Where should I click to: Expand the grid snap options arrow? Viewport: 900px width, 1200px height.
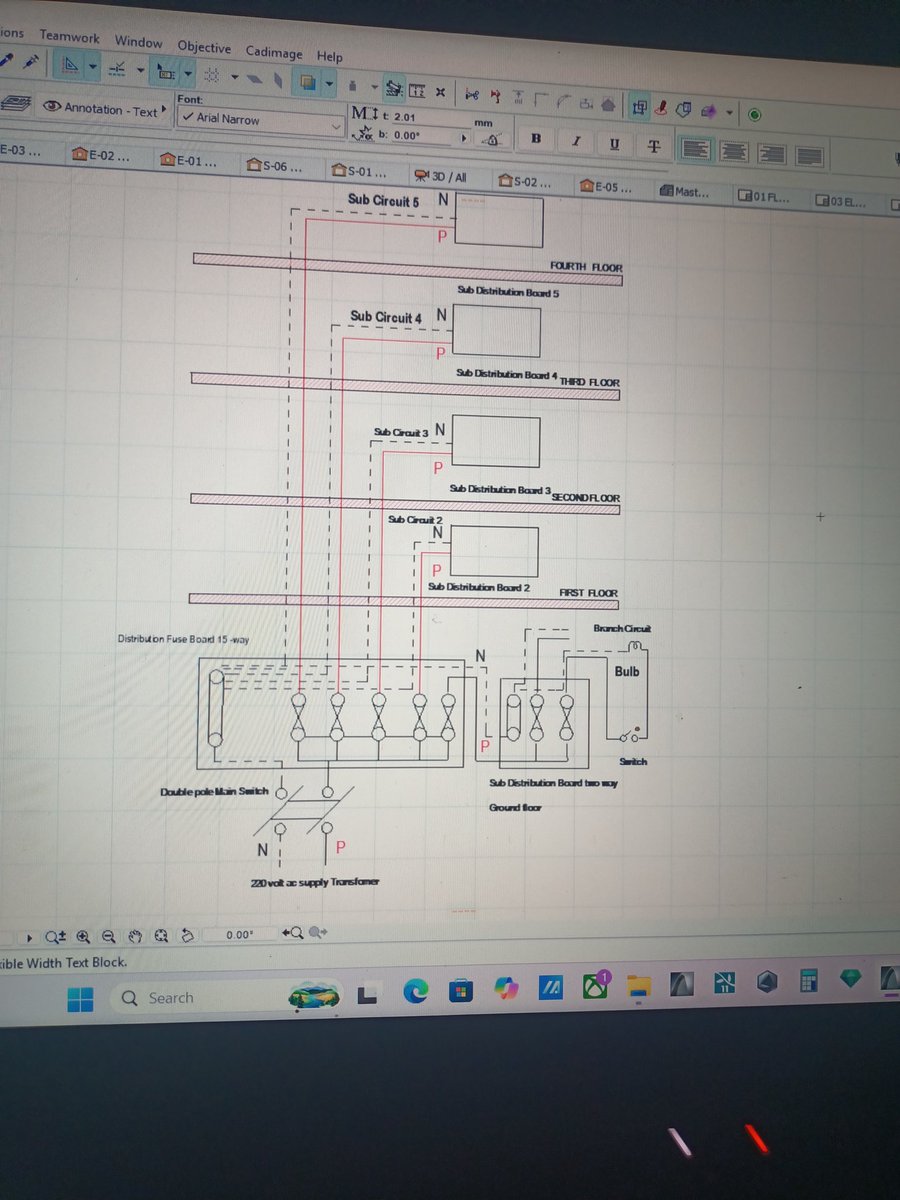[x=234, y=77]
